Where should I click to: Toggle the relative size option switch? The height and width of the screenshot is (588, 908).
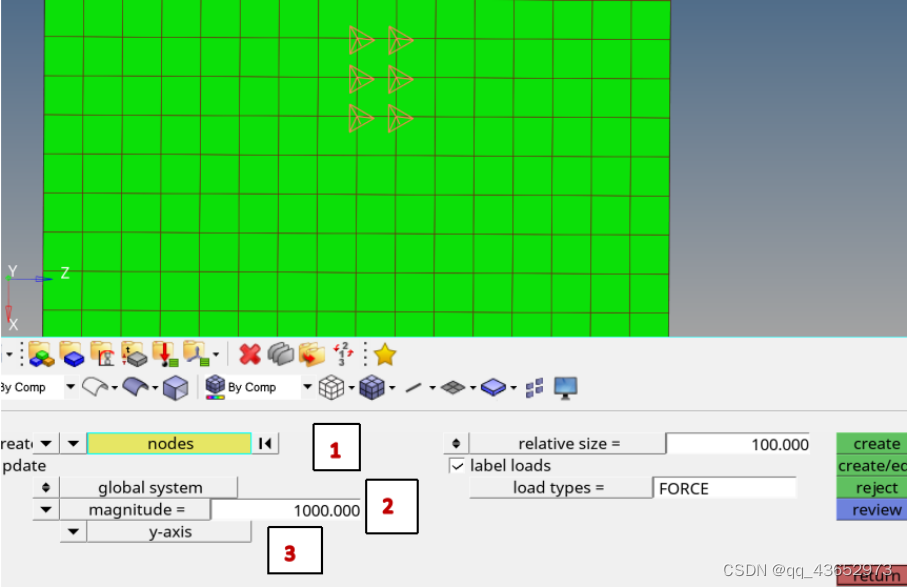[x=456, y=444]
